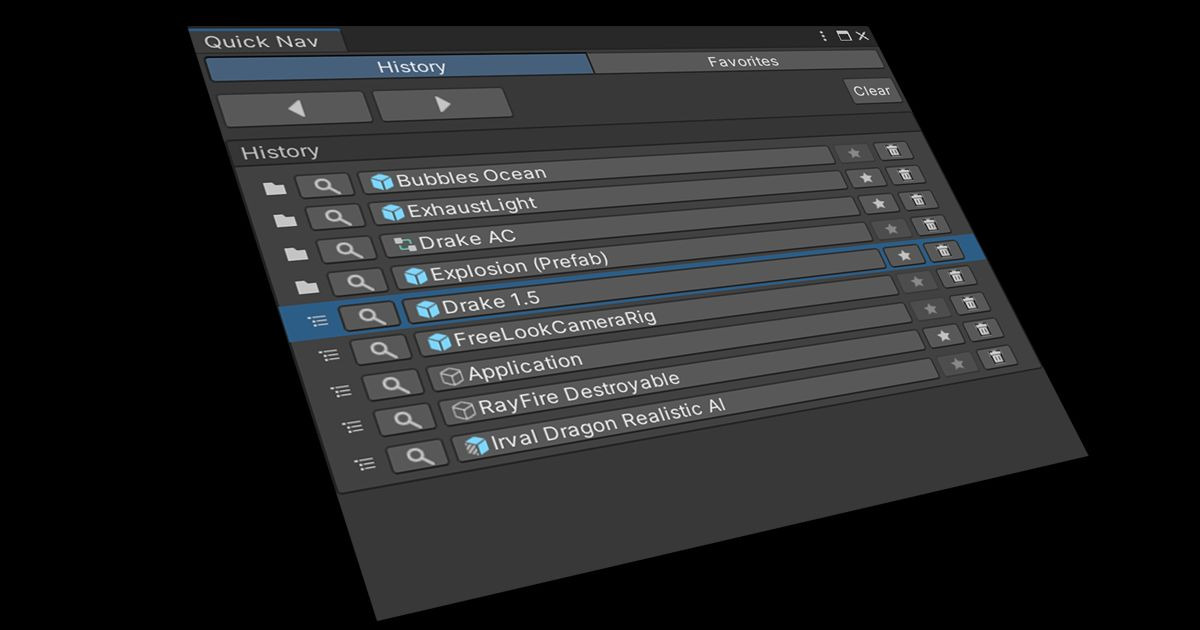Delete Drake AC using its trash icon
This screenshot has width=1200, height=630.
click(931, 226)
